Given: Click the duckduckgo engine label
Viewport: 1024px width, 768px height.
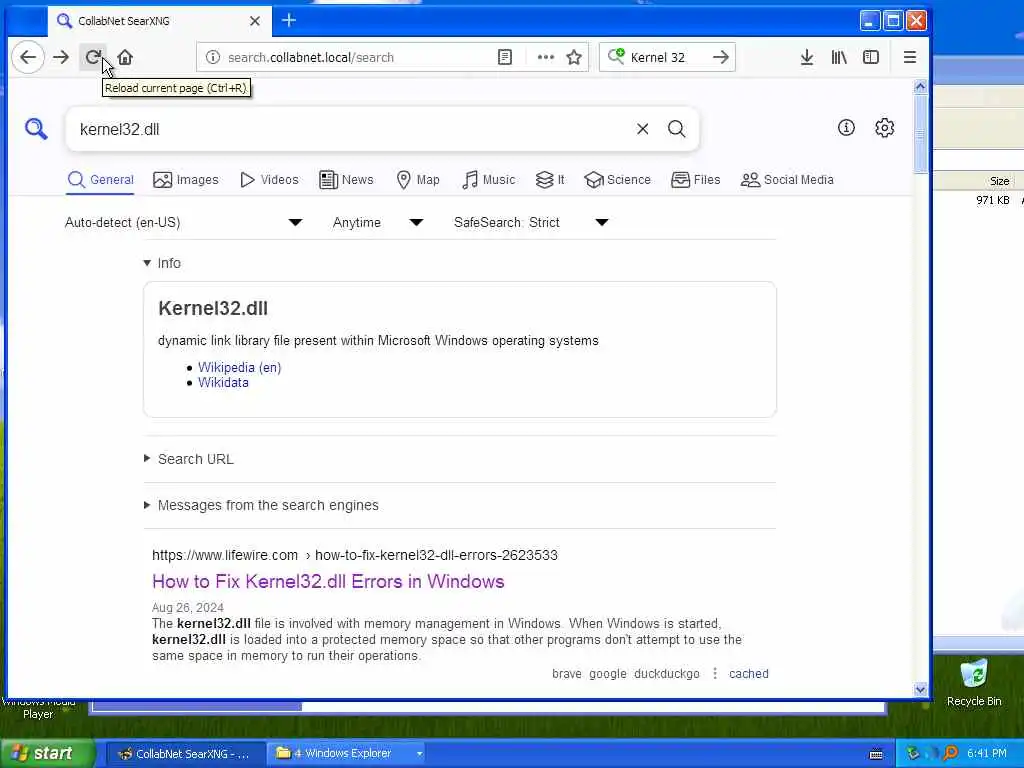Looking at the screenshot, I should [666, 673].
